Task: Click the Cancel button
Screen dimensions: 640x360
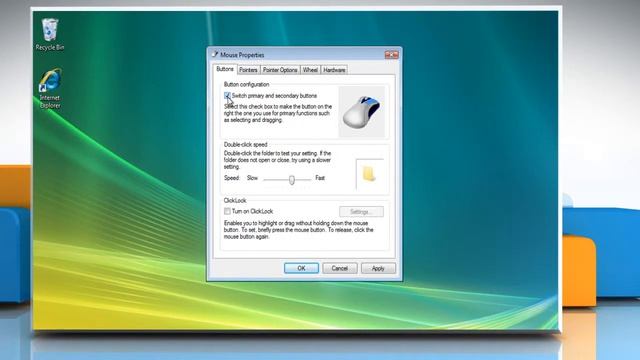Action: [x=340, y=268]
